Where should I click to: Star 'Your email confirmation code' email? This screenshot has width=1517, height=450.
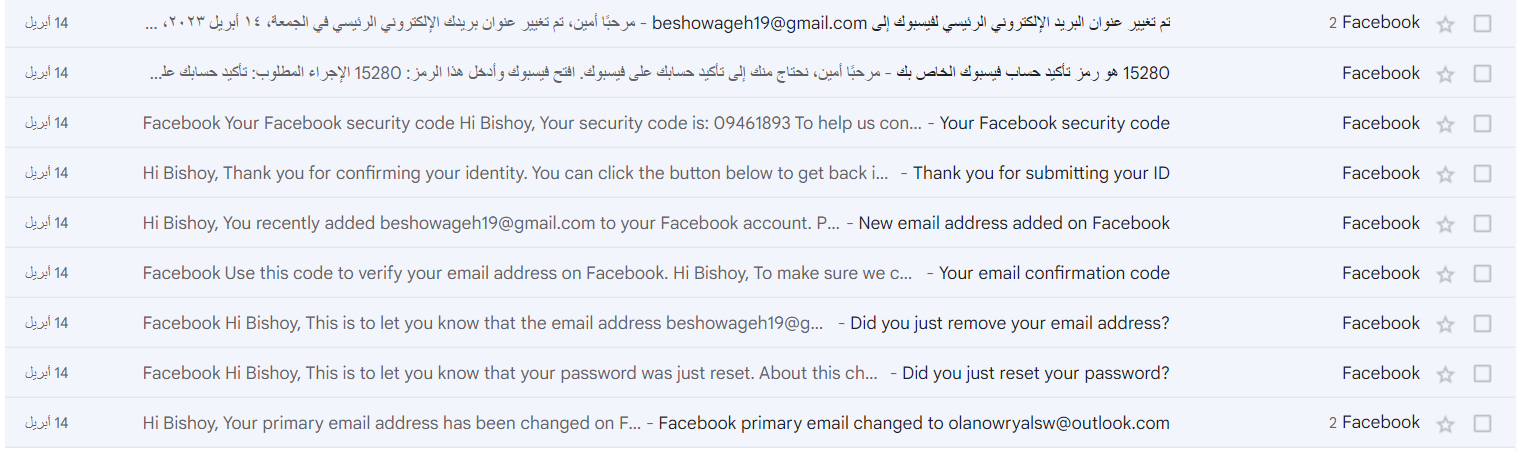pyautogui.click(x=1445, y=274)
